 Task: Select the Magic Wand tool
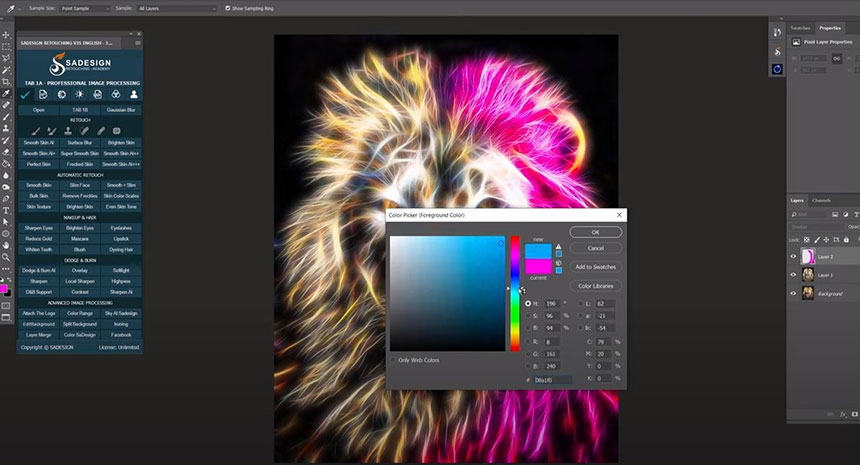(x=6, y=70)
